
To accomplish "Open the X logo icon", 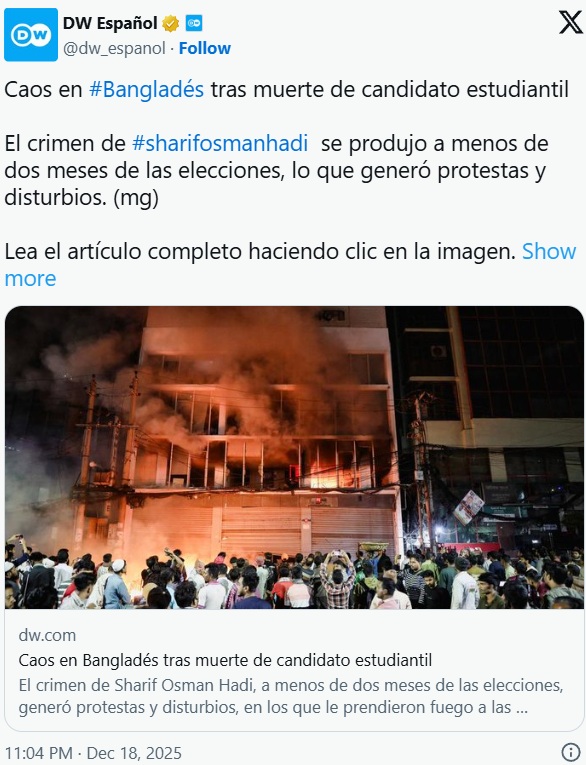I will (570, 22).
